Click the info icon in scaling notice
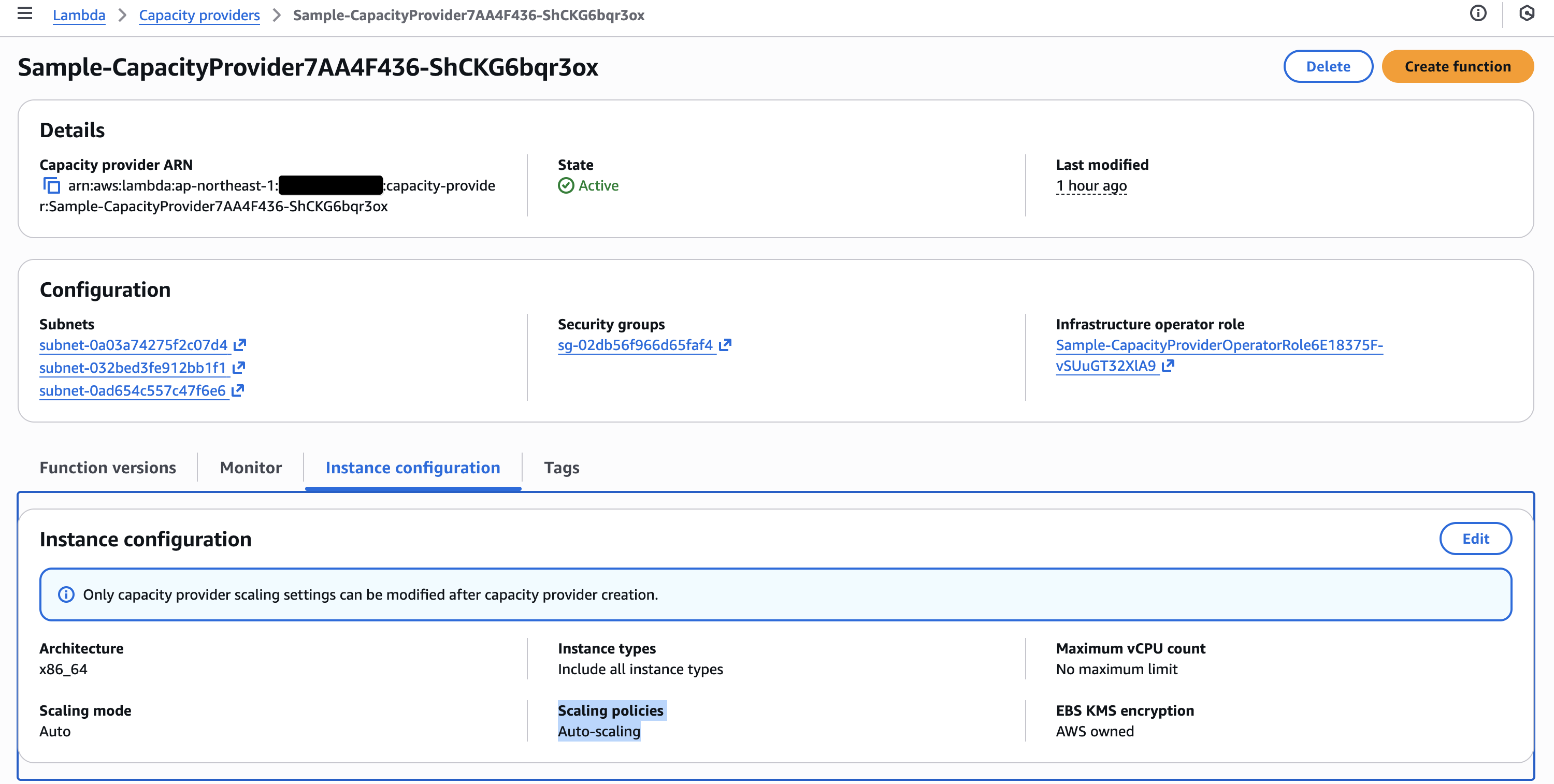Image resolution: width=1554 pixels, height=784 pixels. (x=66, y=594)
